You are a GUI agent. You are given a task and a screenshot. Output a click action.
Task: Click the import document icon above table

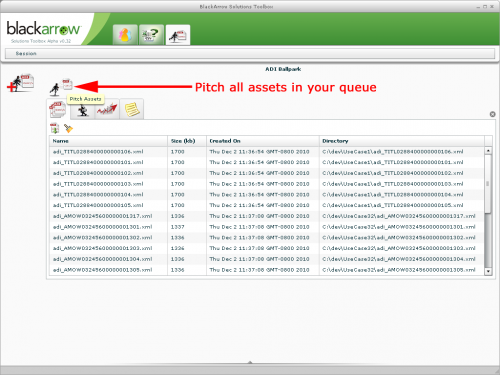[x=55, y=128]
